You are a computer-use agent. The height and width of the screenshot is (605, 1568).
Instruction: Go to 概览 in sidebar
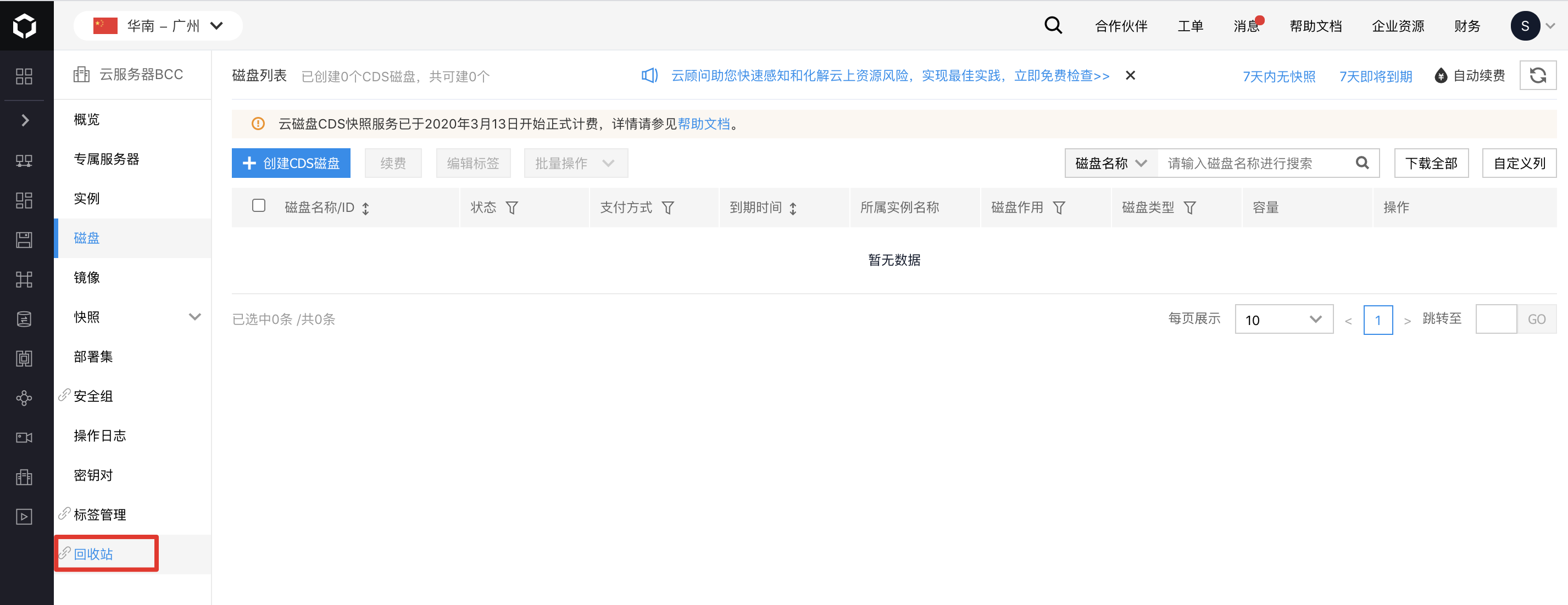coord(86,119)
